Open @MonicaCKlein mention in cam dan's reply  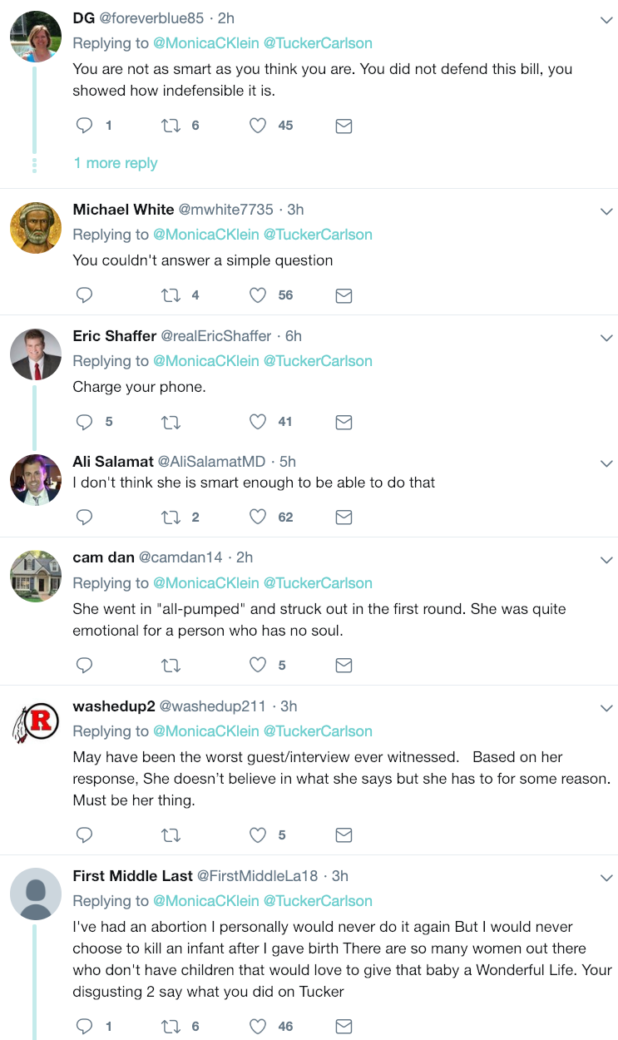pos(205,583)
